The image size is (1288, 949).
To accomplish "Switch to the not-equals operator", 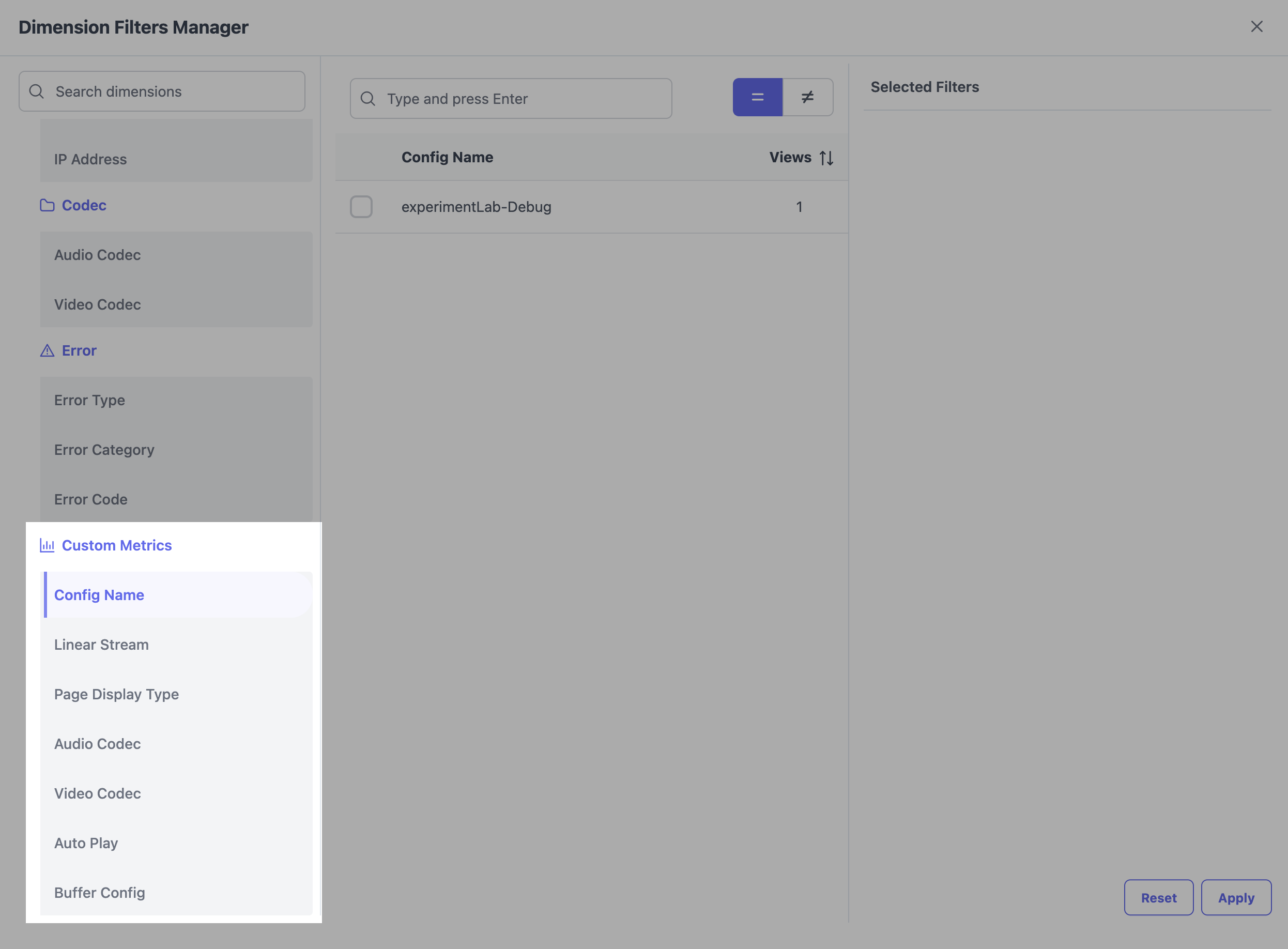I will coord(807,97).
